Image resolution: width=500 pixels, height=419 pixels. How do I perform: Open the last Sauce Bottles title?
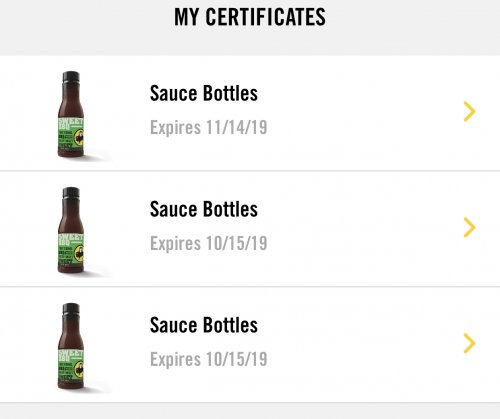pyautogui.click(x=204, y=325)
